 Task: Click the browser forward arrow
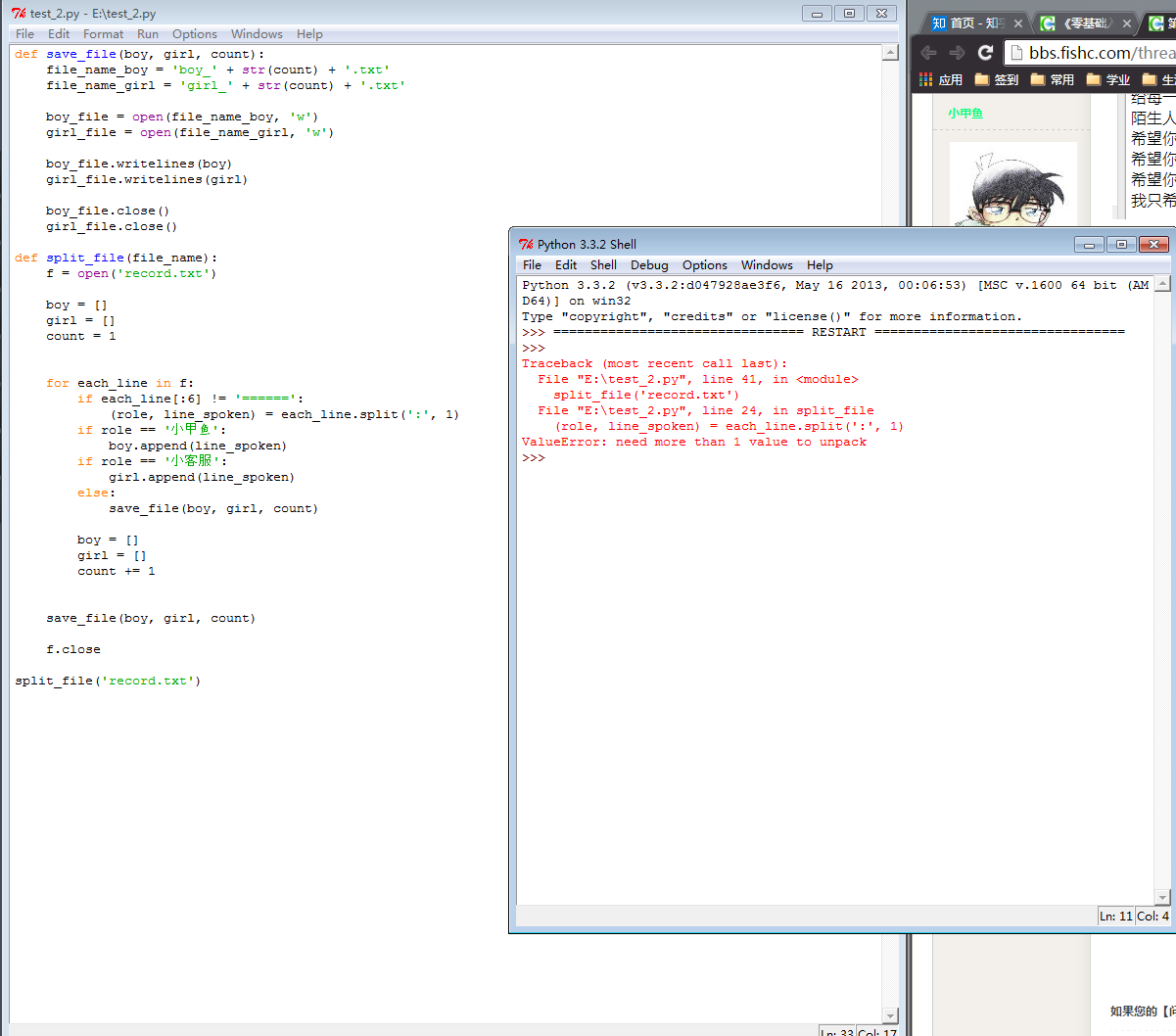pyautogui.click(x=957, y=53)
